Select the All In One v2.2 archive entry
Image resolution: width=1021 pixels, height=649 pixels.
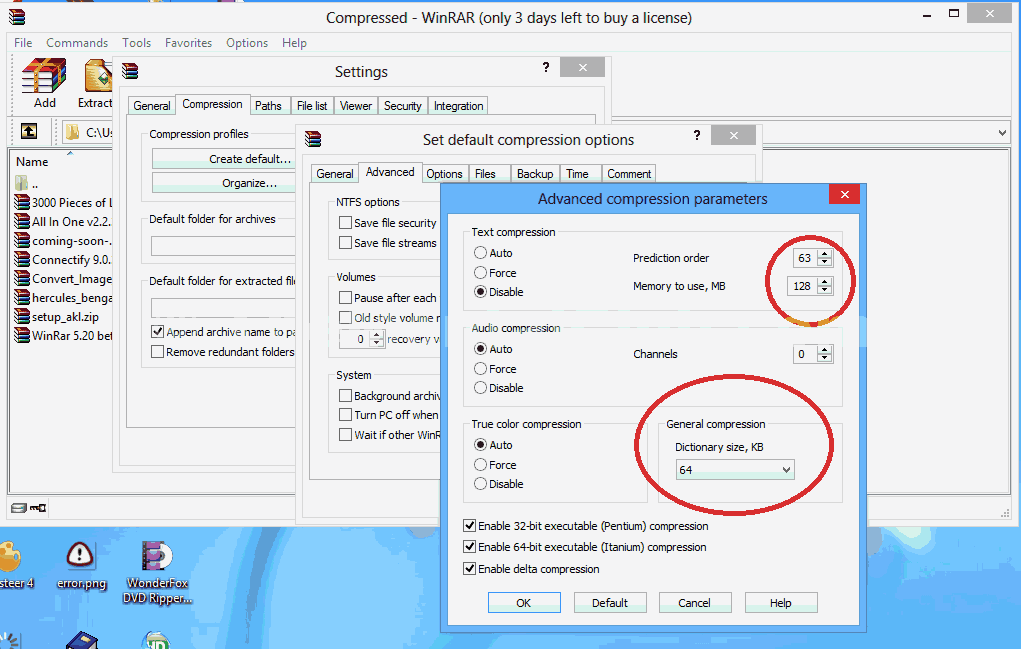point(63,221)
